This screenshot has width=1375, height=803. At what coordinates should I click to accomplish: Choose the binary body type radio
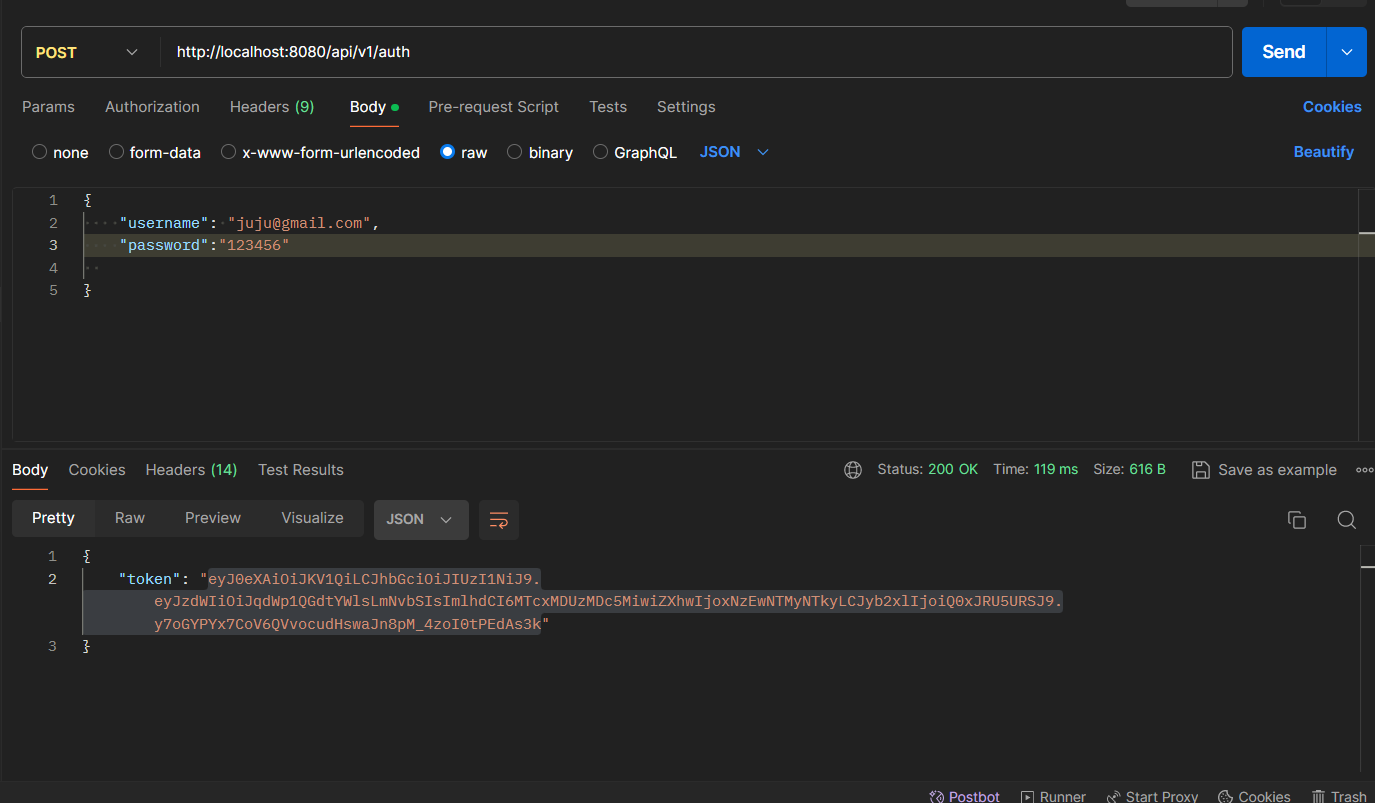[x=515, y=152]
